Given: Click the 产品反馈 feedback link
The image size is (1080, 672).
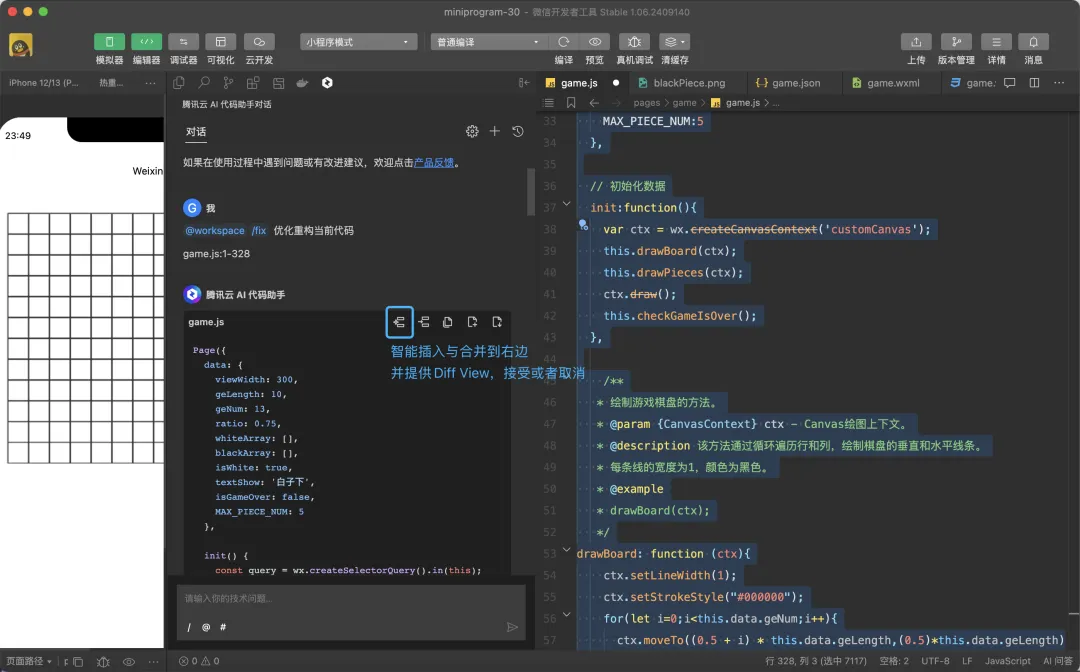Looking at the screenshot, I should 434,162.
